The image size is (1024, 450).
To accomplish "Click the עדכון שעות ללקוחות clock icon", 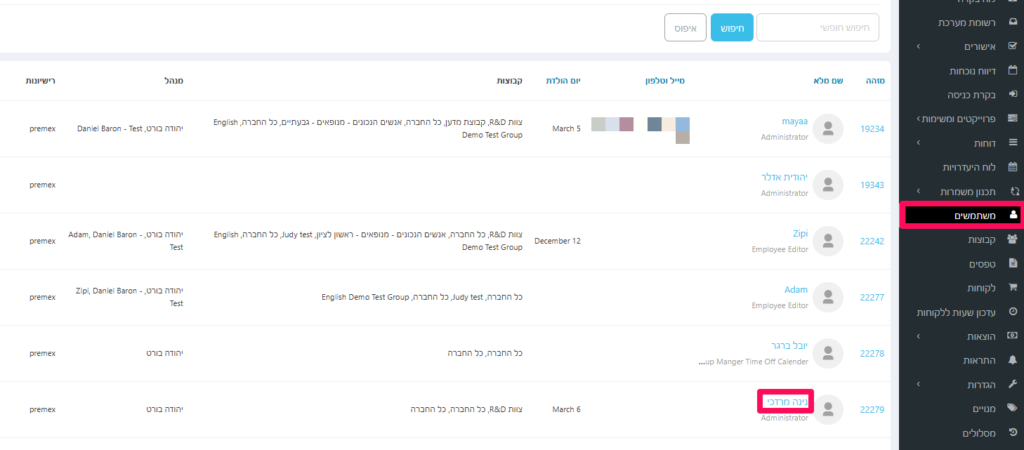I will [x=1012, y=312].
